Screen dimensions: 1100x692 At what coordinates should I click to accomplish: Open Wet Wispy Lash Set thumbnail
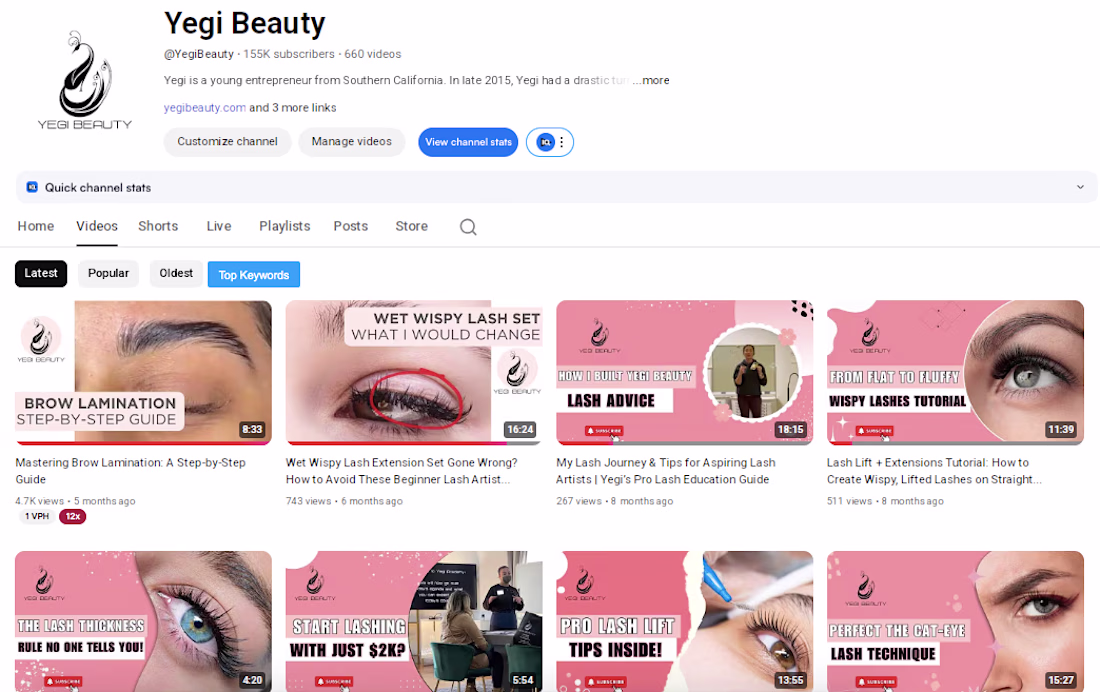[x=414, y=372]
